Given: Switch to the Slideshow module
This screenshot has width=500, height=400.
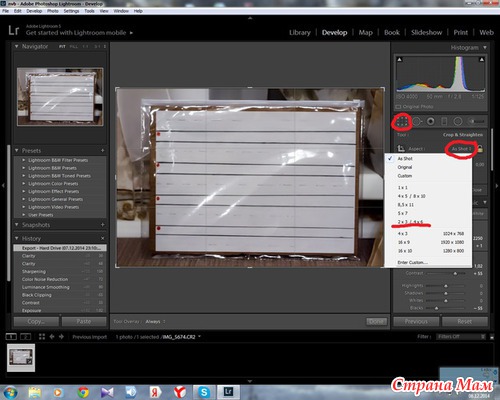Looking at the screenshot, I should click(x=426, y=33).
